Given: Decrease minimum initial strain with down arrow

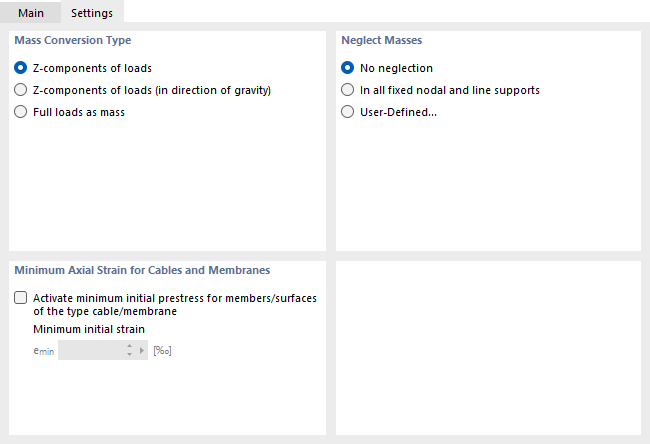Looking at the screenshot, I should click(129, 354).
